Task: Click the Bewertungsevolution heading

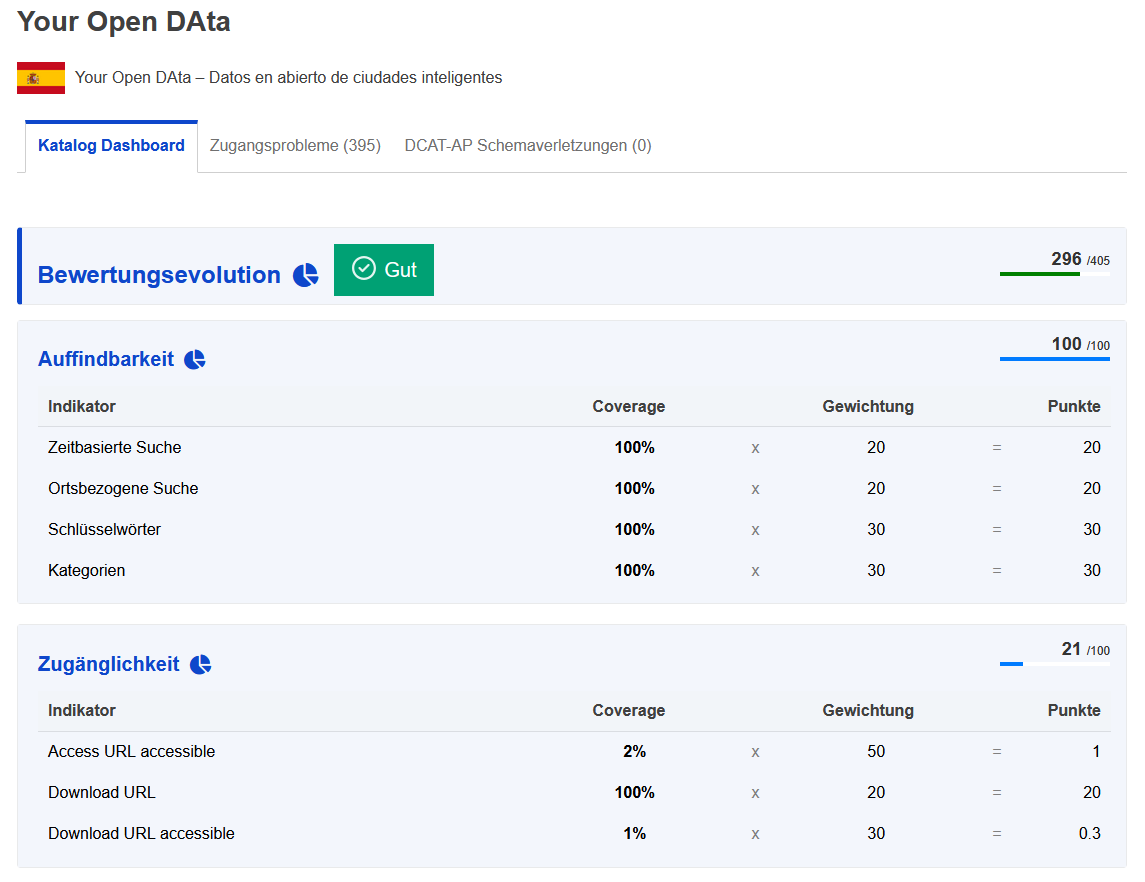Action: (x=159, y=275)
